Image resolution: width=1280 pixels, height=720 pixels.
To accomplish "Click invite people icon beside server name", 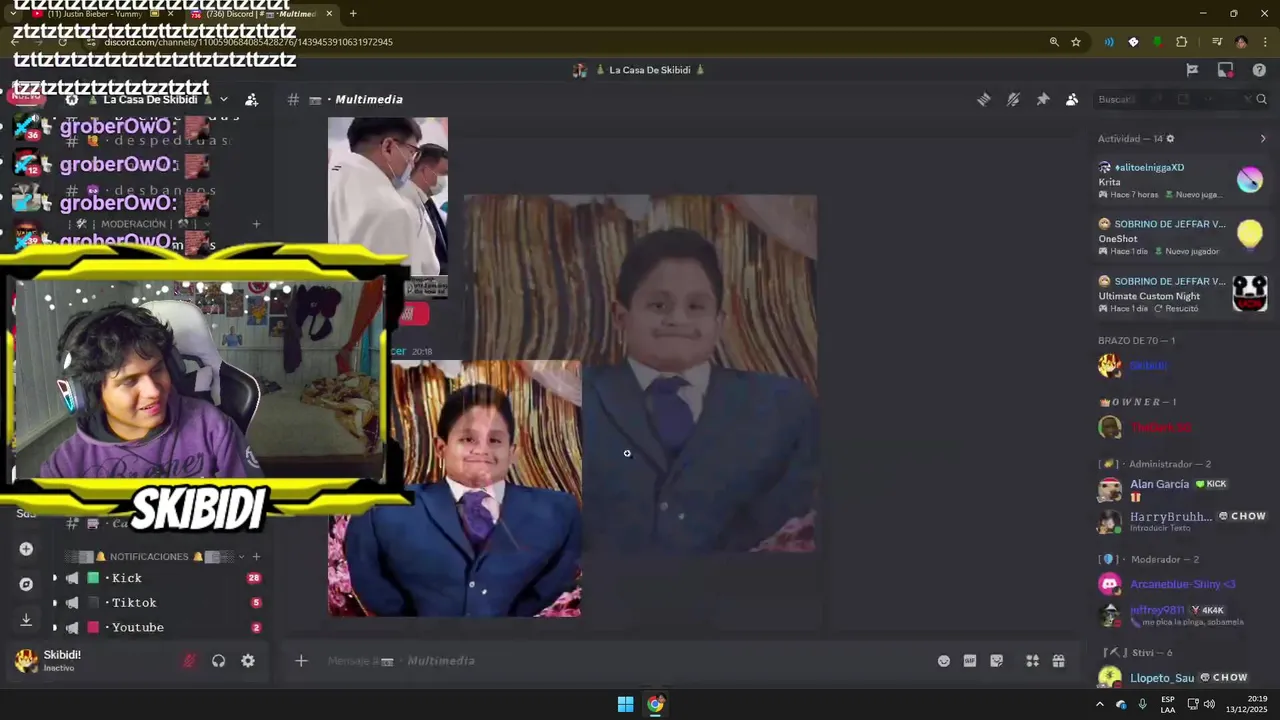I will tap(251, 99).
